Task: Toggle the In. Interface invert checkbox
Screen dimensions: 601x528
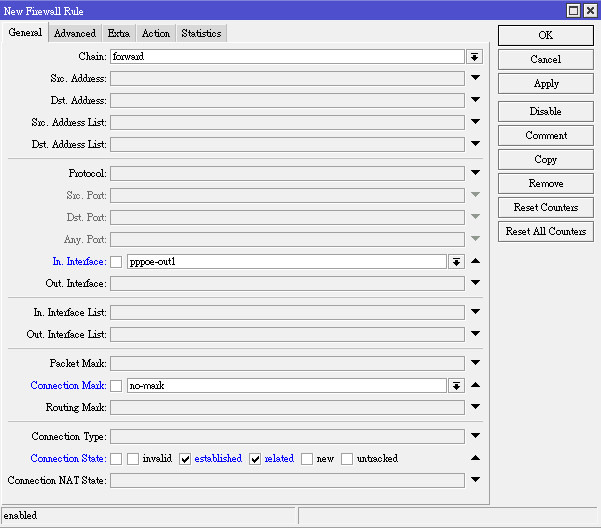Action: click(116, 262)
